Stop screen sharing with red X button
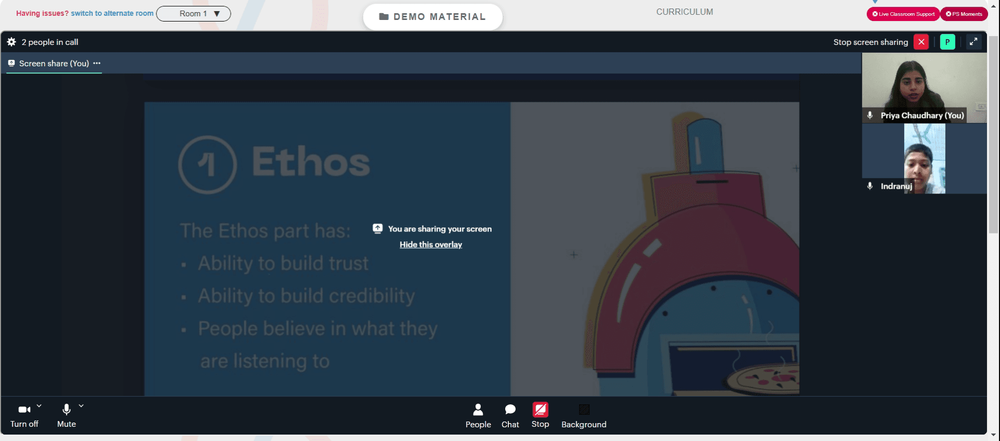1000x441 pixels. click(x=921, y=42)
